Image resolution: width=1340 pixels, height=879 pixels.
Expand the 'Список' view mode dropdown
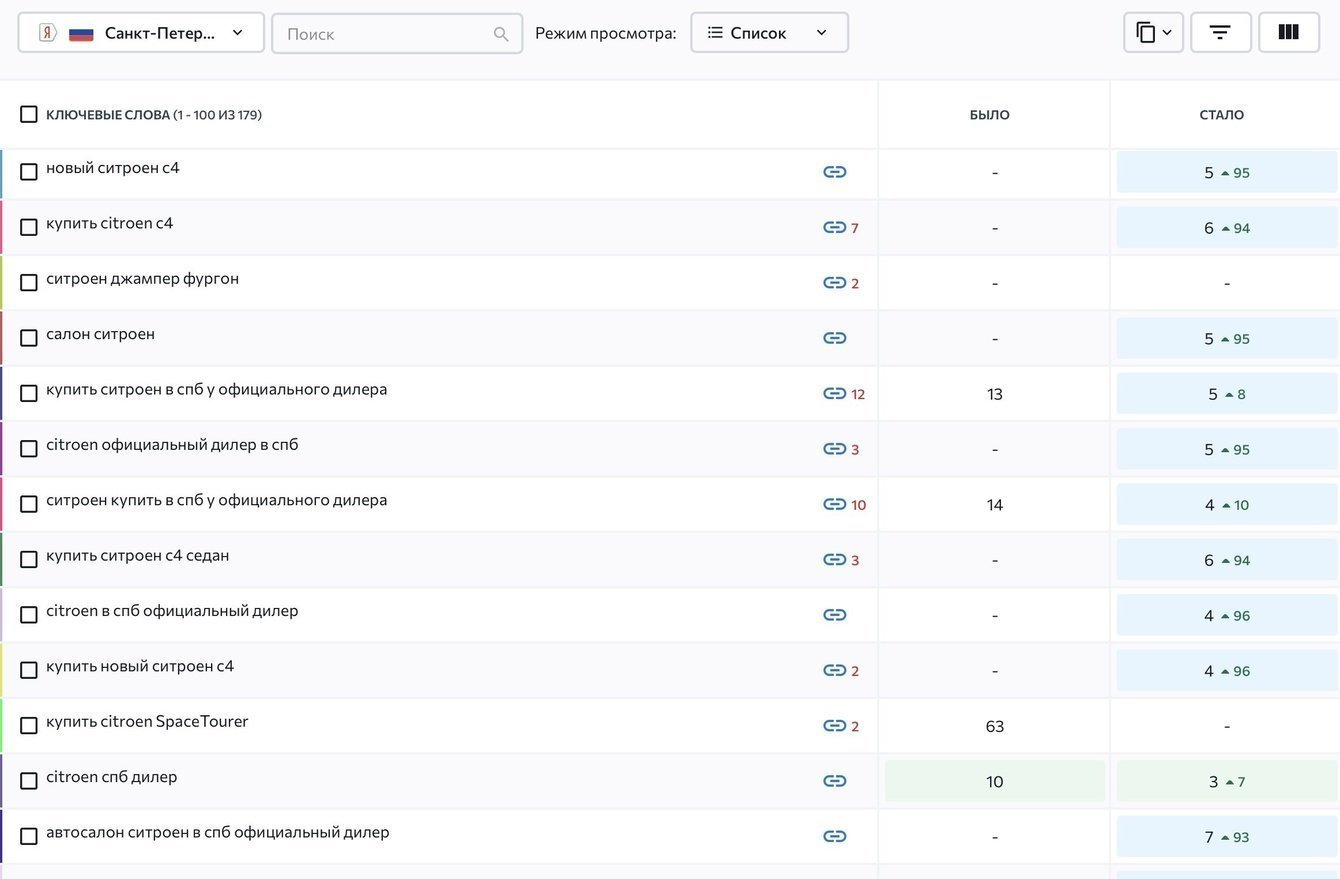769,32
